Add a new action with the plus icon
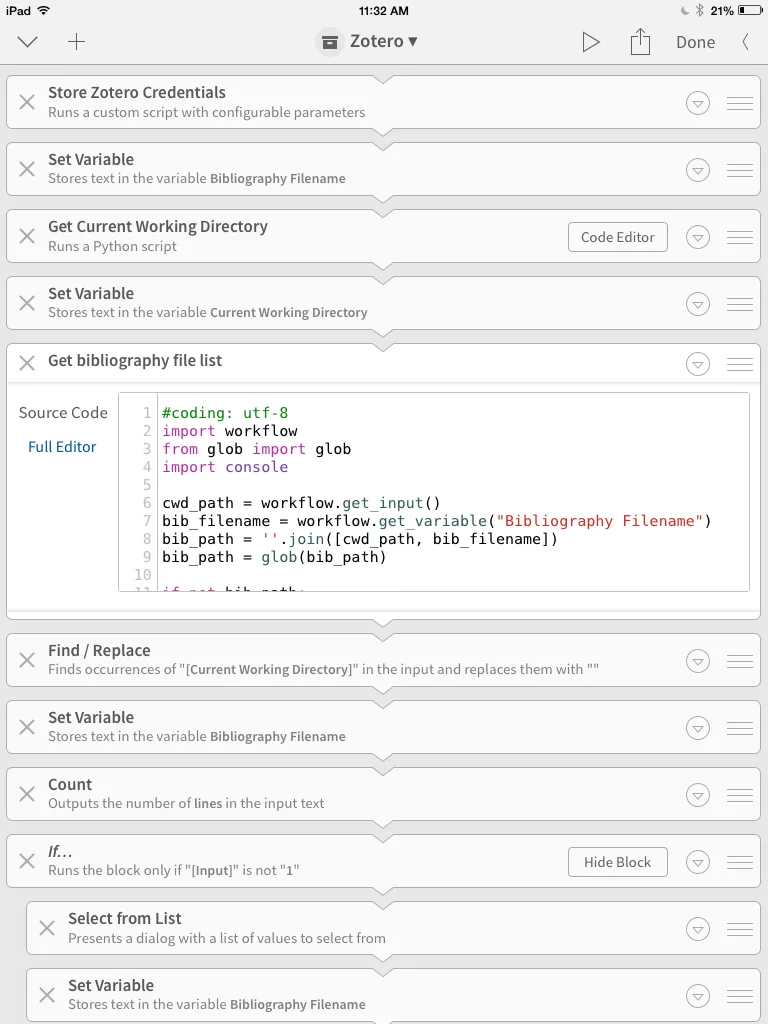The image size is (768, 1024). [x=76, y=42]
